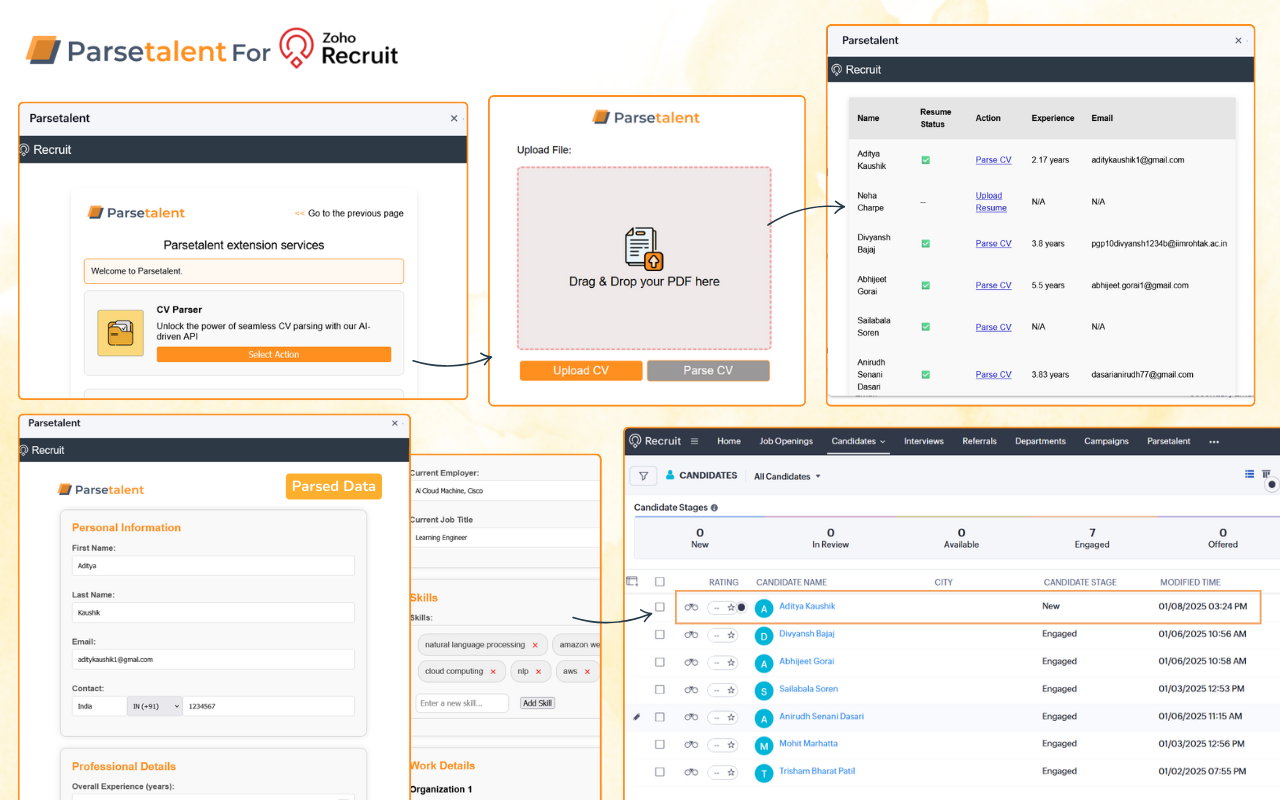Check the box for Divyansh Bajaj row

[x=659, y=635]
